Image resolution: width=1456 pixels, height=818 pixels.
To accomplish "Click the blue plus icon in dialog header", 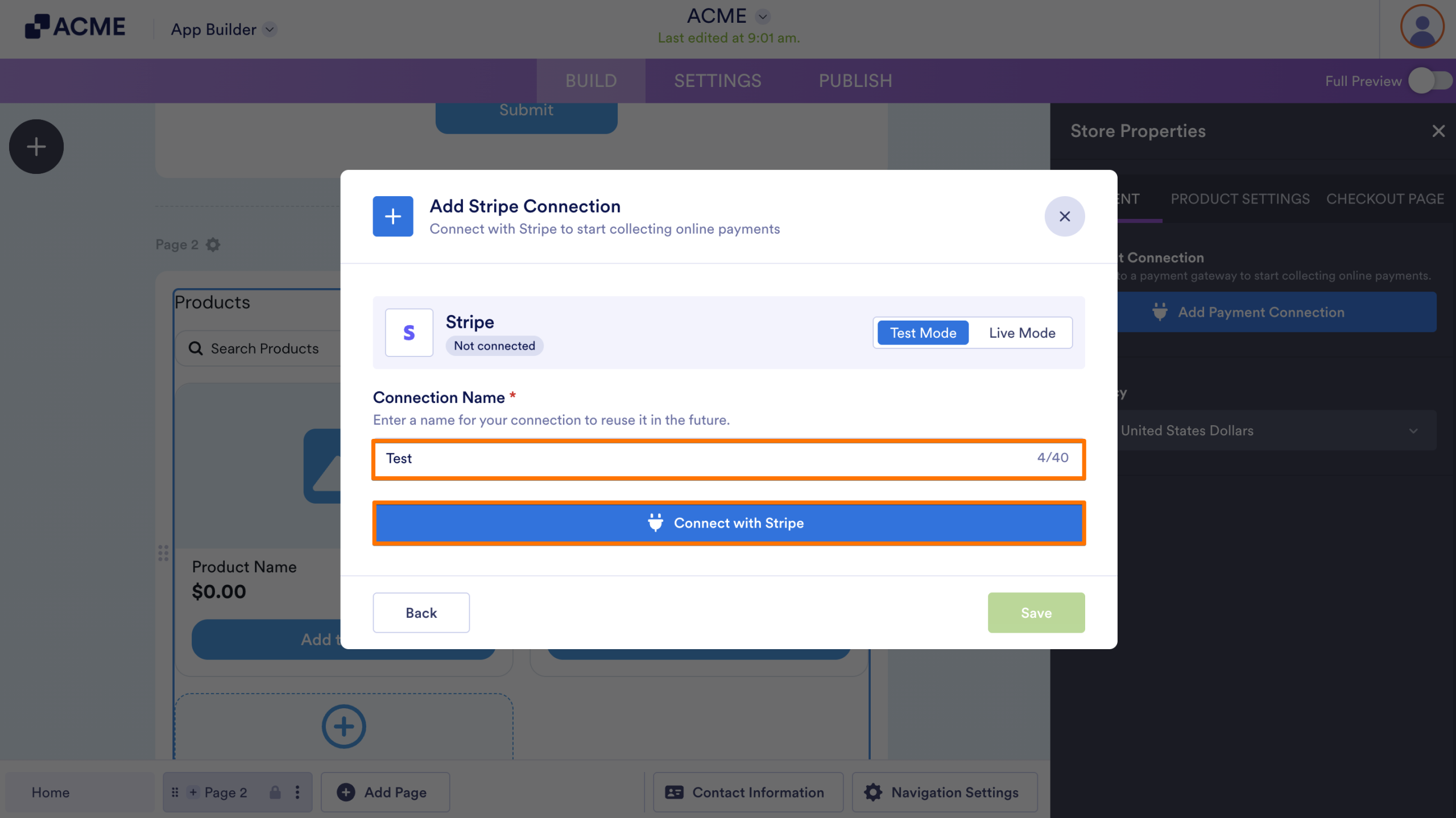I will pos(393,217).
